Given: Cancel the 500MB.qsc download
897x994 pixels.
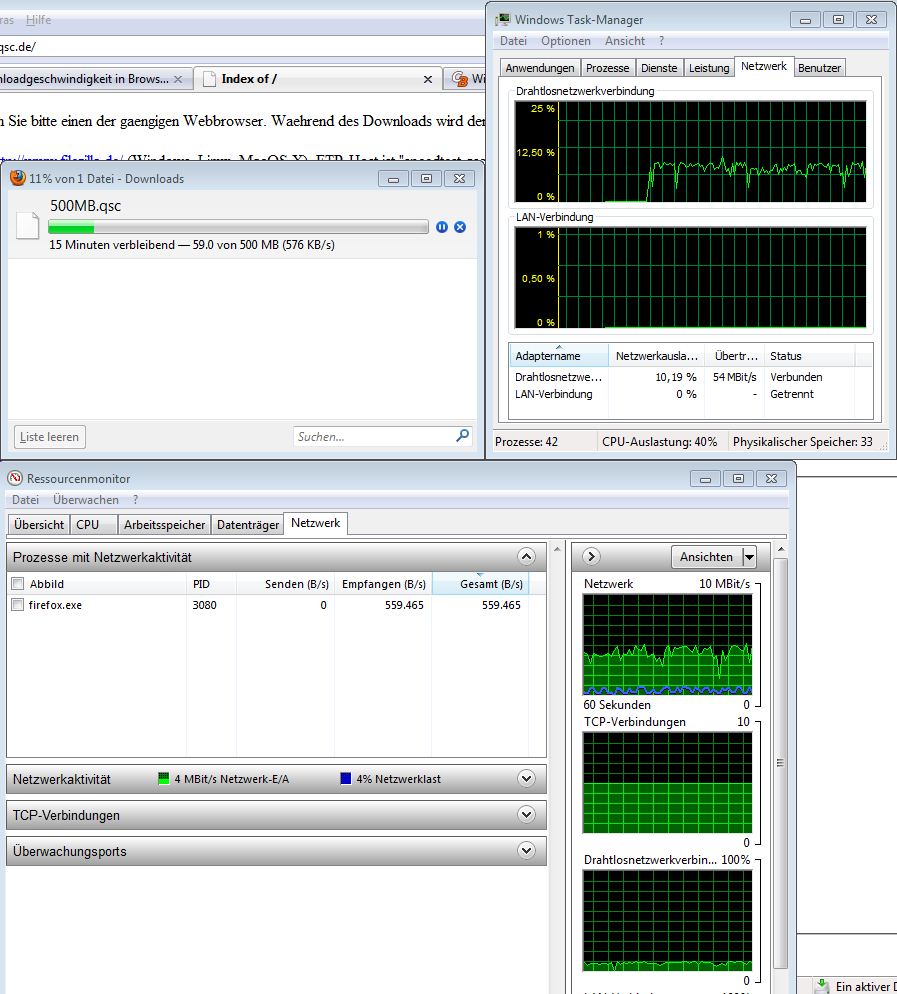Looking at the screenshot, I should (x=460, y=227).
